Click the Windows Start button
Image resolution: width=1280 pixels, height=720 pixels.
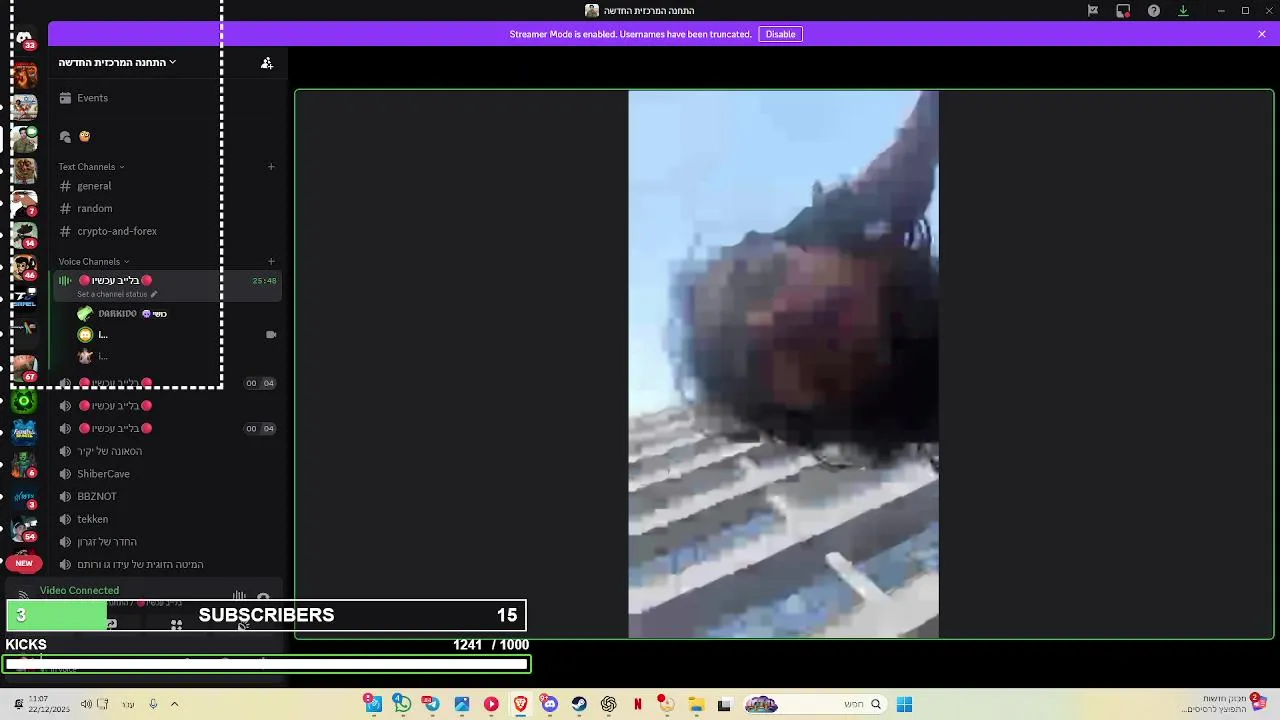coord(904,704)
